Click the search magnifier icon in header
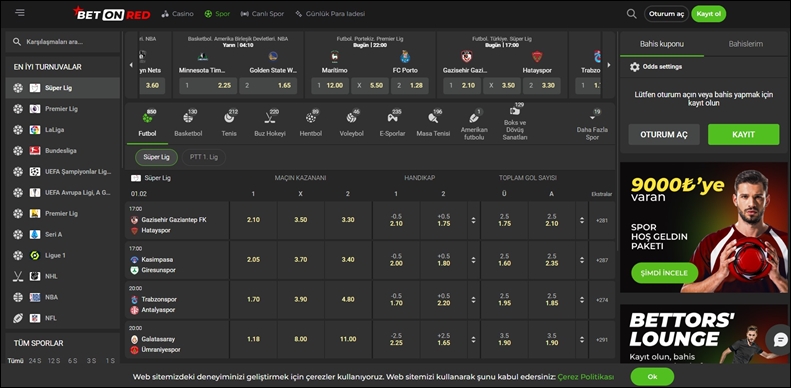 [x=632, y=14]
